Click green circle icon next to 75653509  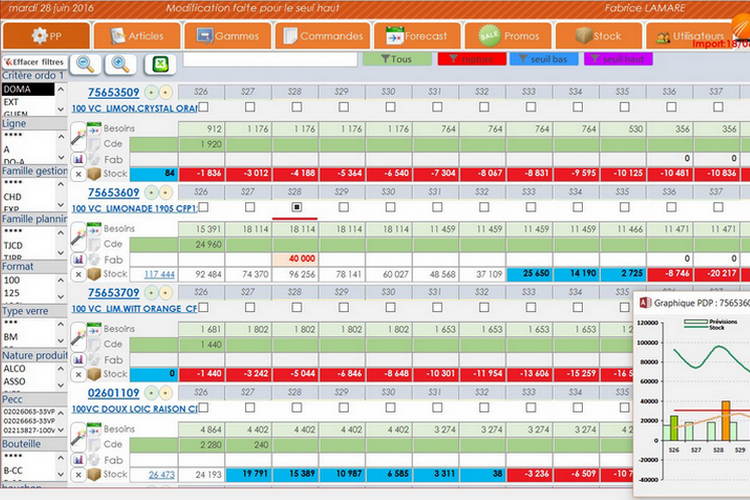point(151,93)
